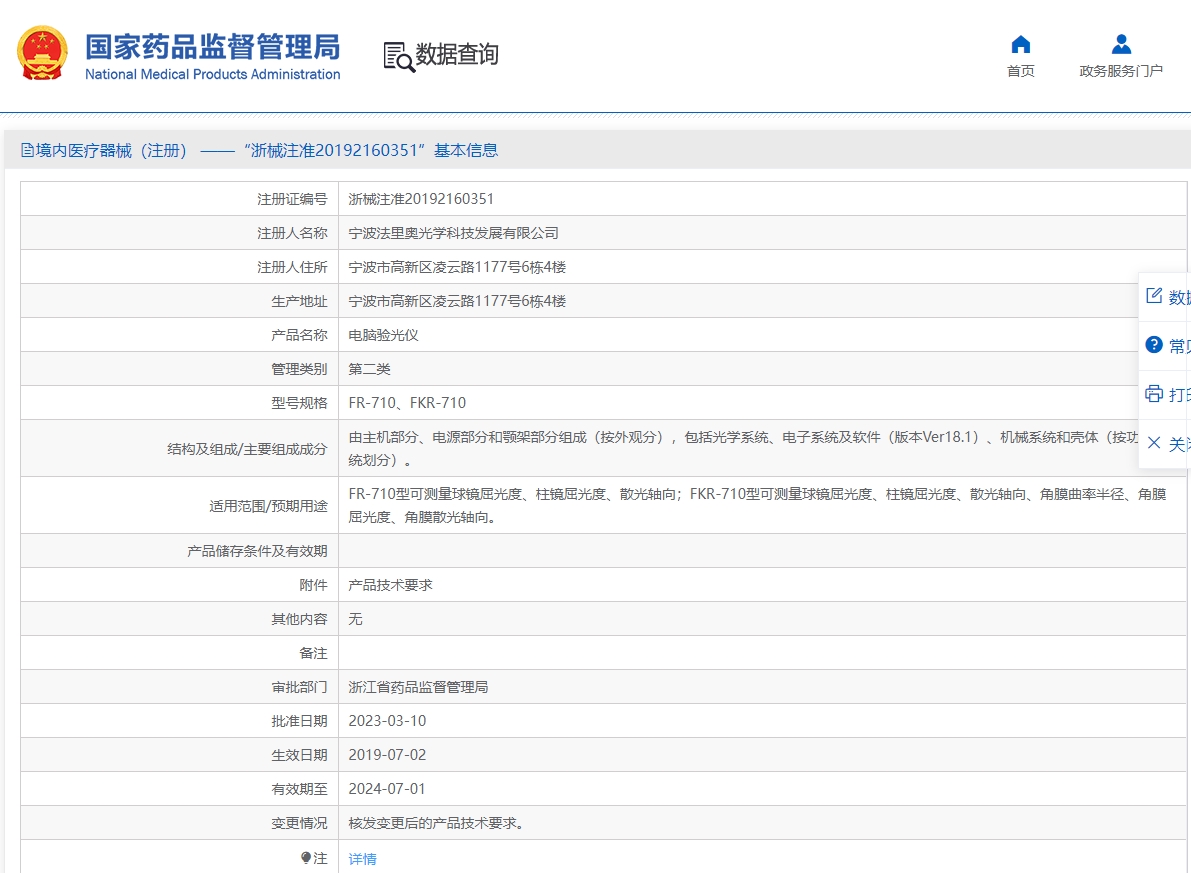Go to 首页 home icon
Viewport: 1191px width, 873px height.
tap(1021, 45)
